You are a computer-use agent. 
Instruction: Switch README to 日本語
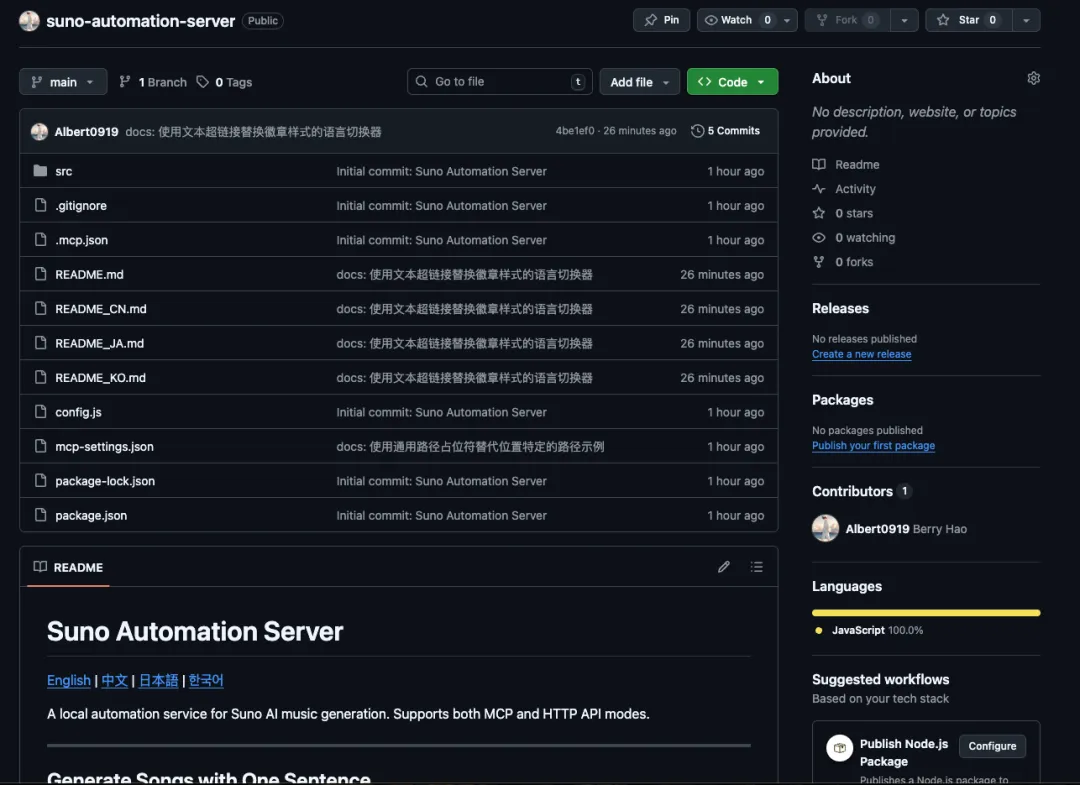click(x=158, y=680)
